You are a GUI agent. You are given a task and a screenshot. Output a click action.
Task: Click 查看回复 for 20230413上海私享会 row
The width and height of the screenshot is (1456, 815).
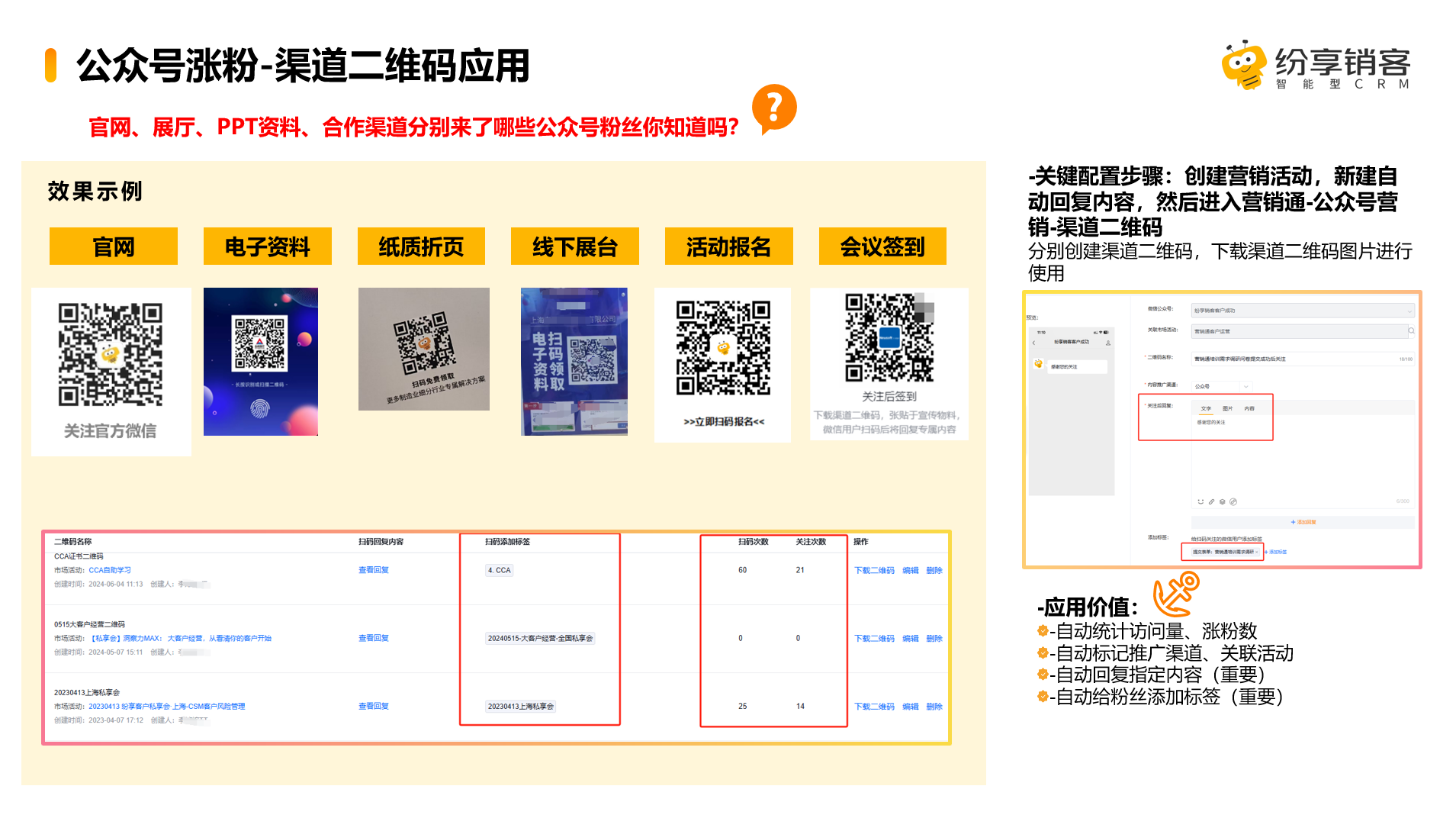(374, 706)
